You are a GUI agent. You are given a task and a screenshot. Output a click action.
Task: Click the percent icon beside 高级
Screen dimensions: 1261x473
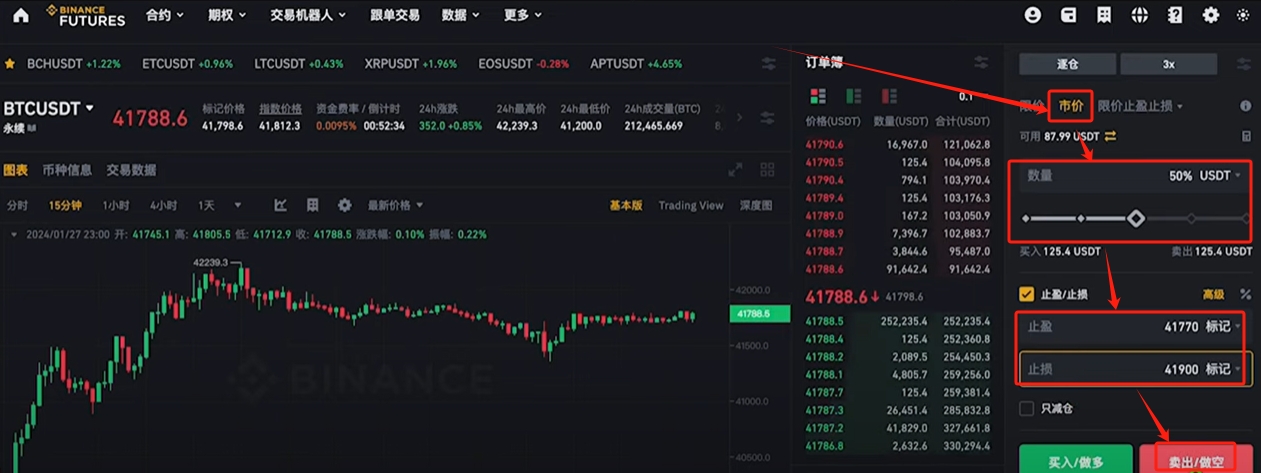[1245, 294]
